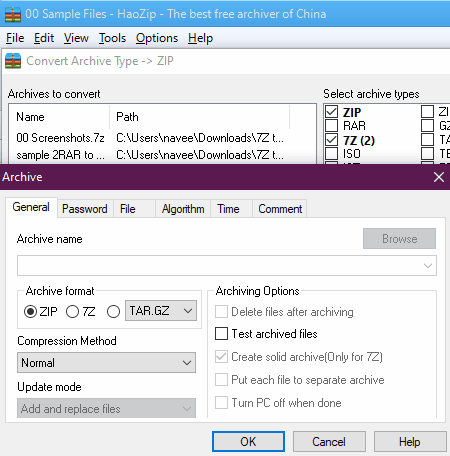Select the 7Z archive format radio button
Screen dimensions: 450x456
coord(72,312)
